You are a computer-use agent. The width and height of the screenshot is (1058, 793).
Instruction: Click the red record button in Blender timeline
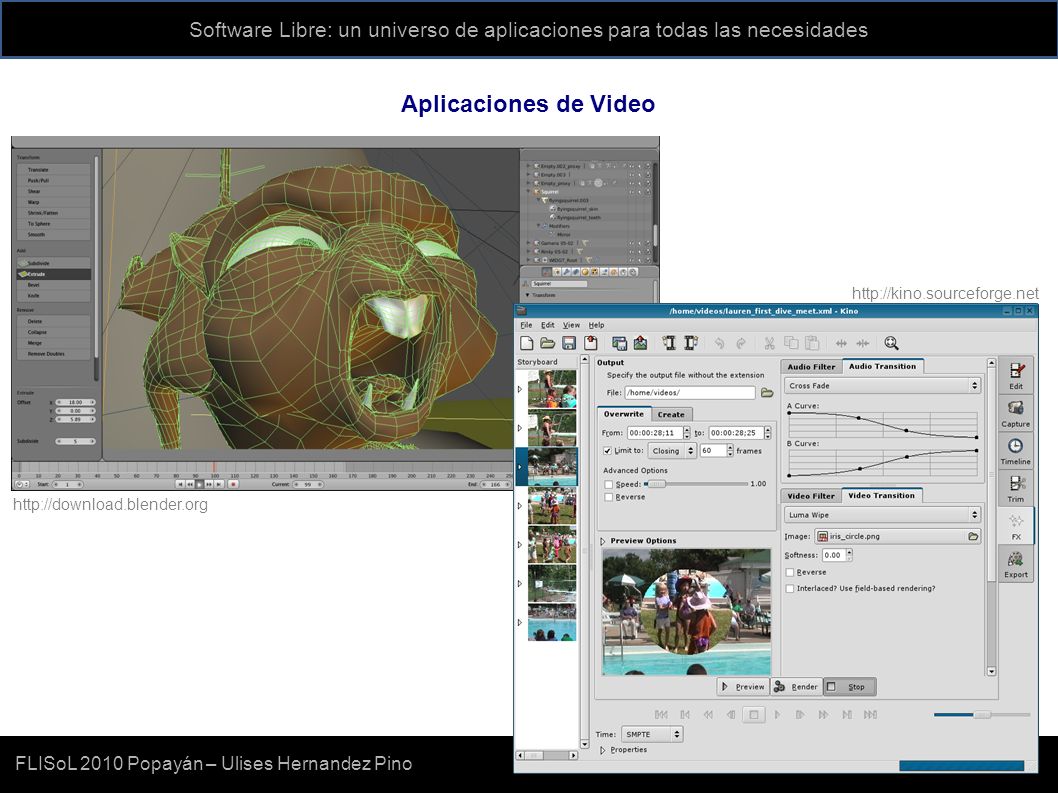(x=233, y=484)
